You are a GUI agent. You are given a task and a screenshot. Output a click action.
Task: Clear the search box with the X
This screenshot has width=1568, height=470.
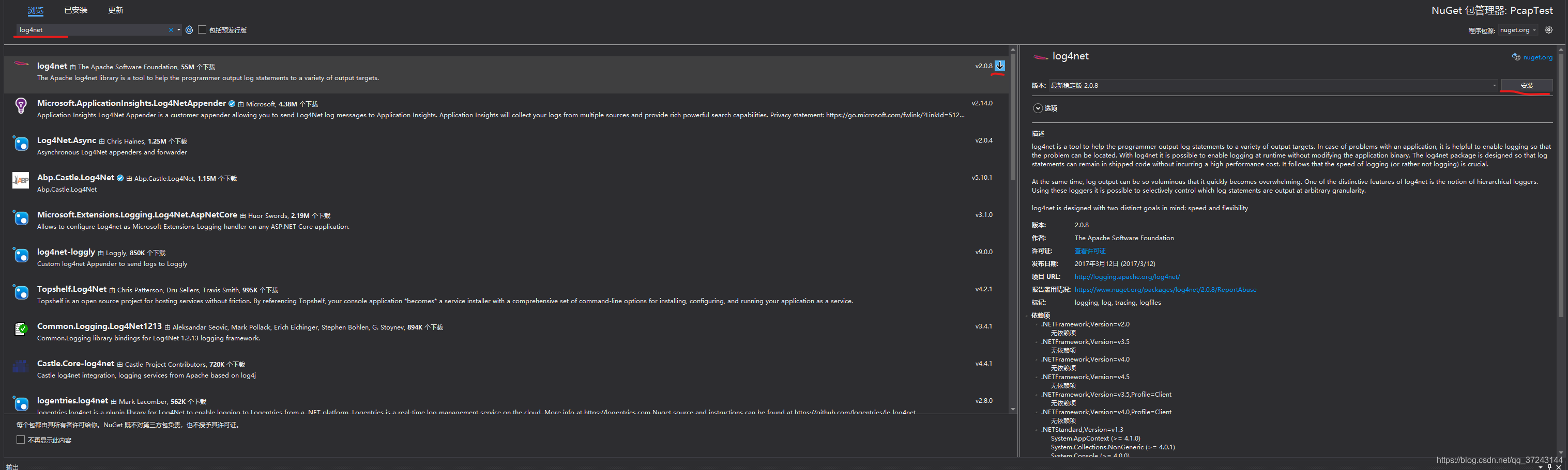coord(171,30)
